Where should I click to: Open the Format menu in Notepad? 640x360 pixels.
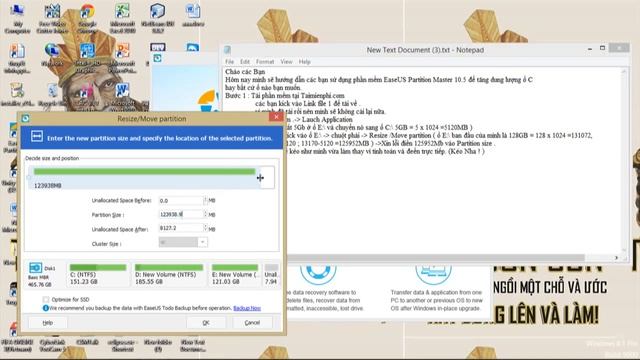coord(265,62)
